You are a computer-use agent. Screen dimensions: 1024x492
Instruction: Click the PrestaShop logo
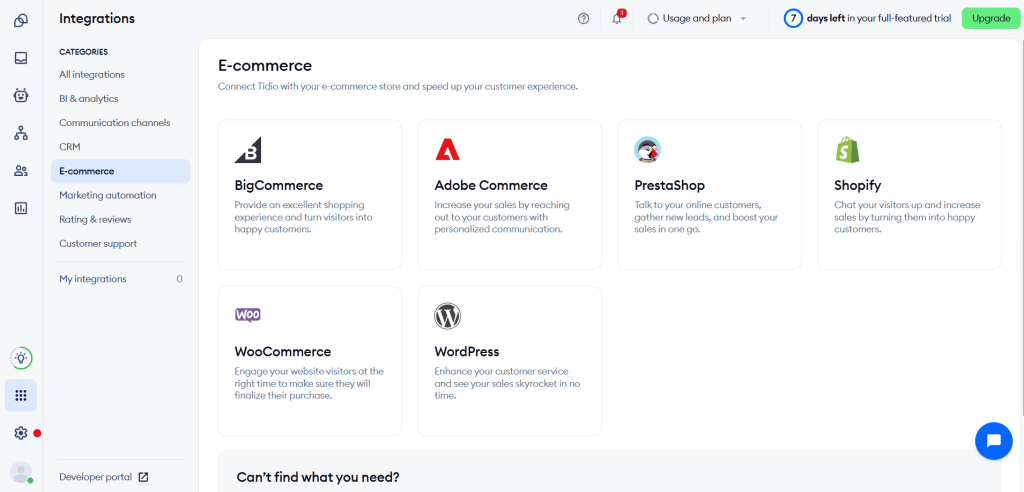click(x=648, y=150)
